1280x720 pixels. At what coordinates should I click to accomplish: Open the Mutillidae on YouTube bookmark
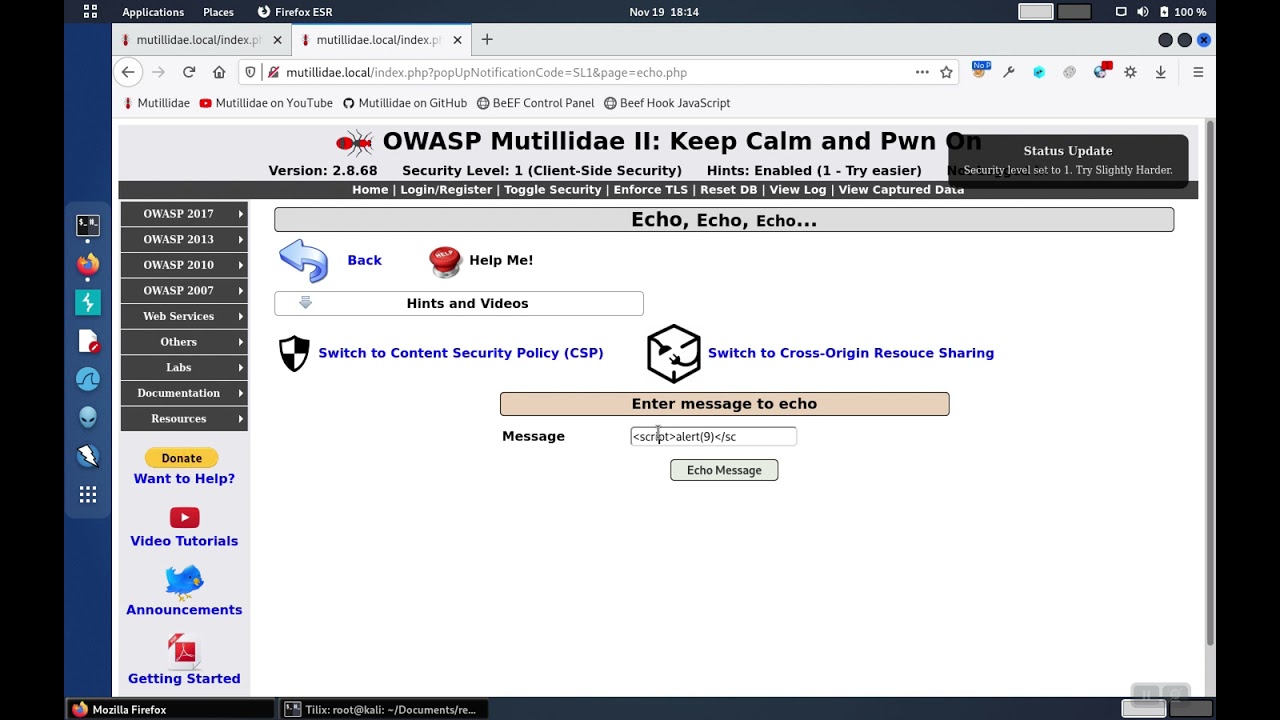(266, 103)
